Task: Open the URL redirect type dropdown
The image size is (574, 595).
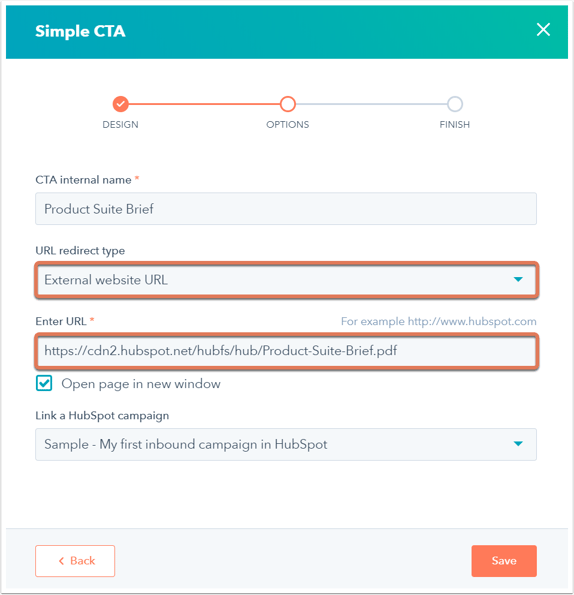Action: click(x=286, y=280)
